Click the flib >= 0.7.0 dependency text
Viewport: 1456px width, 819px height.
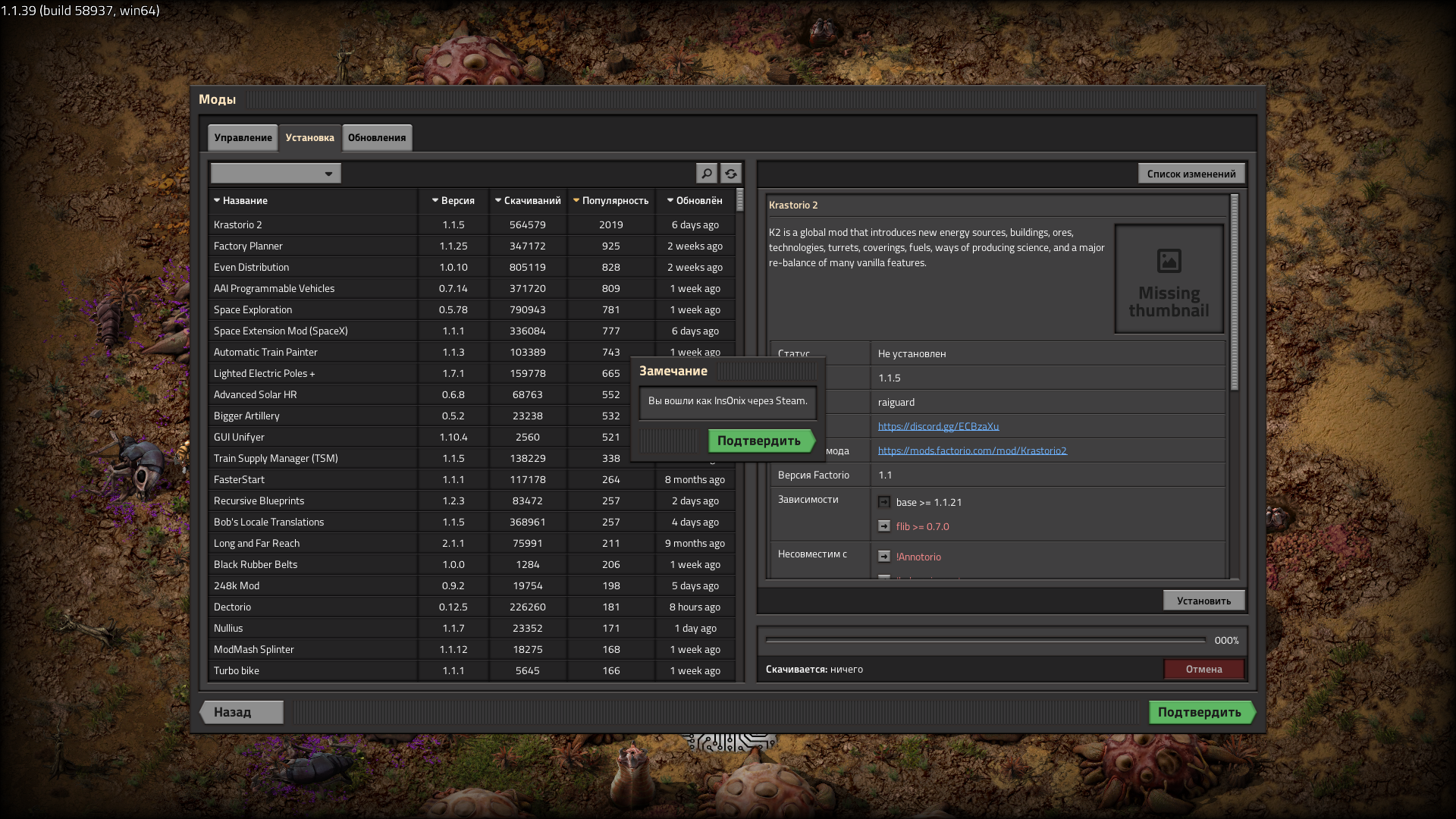point(922,526)
